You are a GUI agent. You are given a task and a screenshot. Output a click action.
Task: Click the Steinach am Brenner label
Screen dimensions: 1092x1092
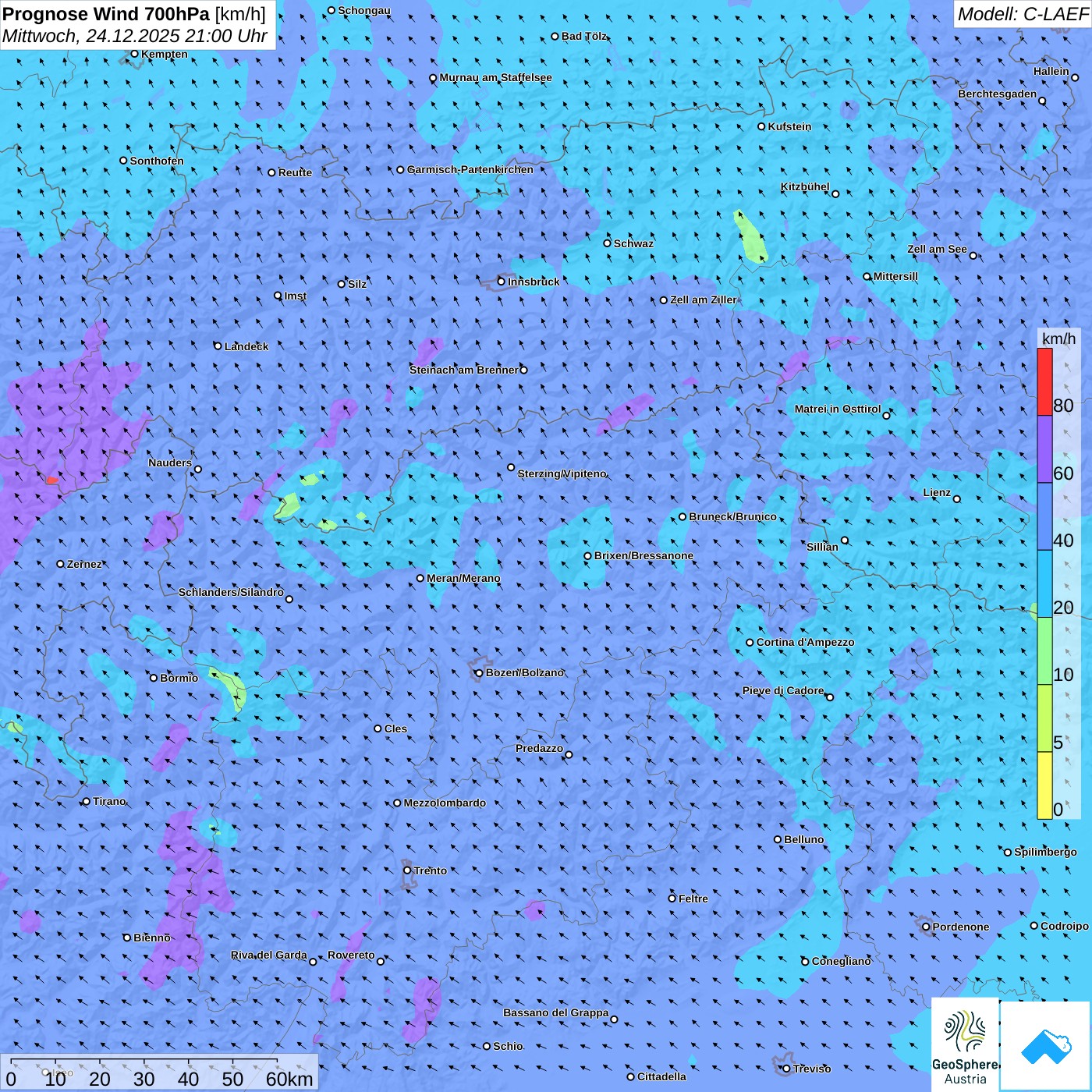[464, 370]
